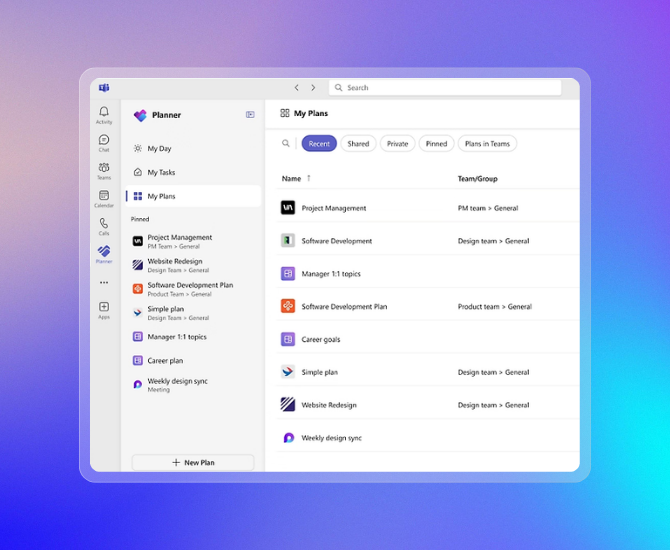Sort plans by Name column header
This screenshot has height=550, width=670.
[291, 179]
